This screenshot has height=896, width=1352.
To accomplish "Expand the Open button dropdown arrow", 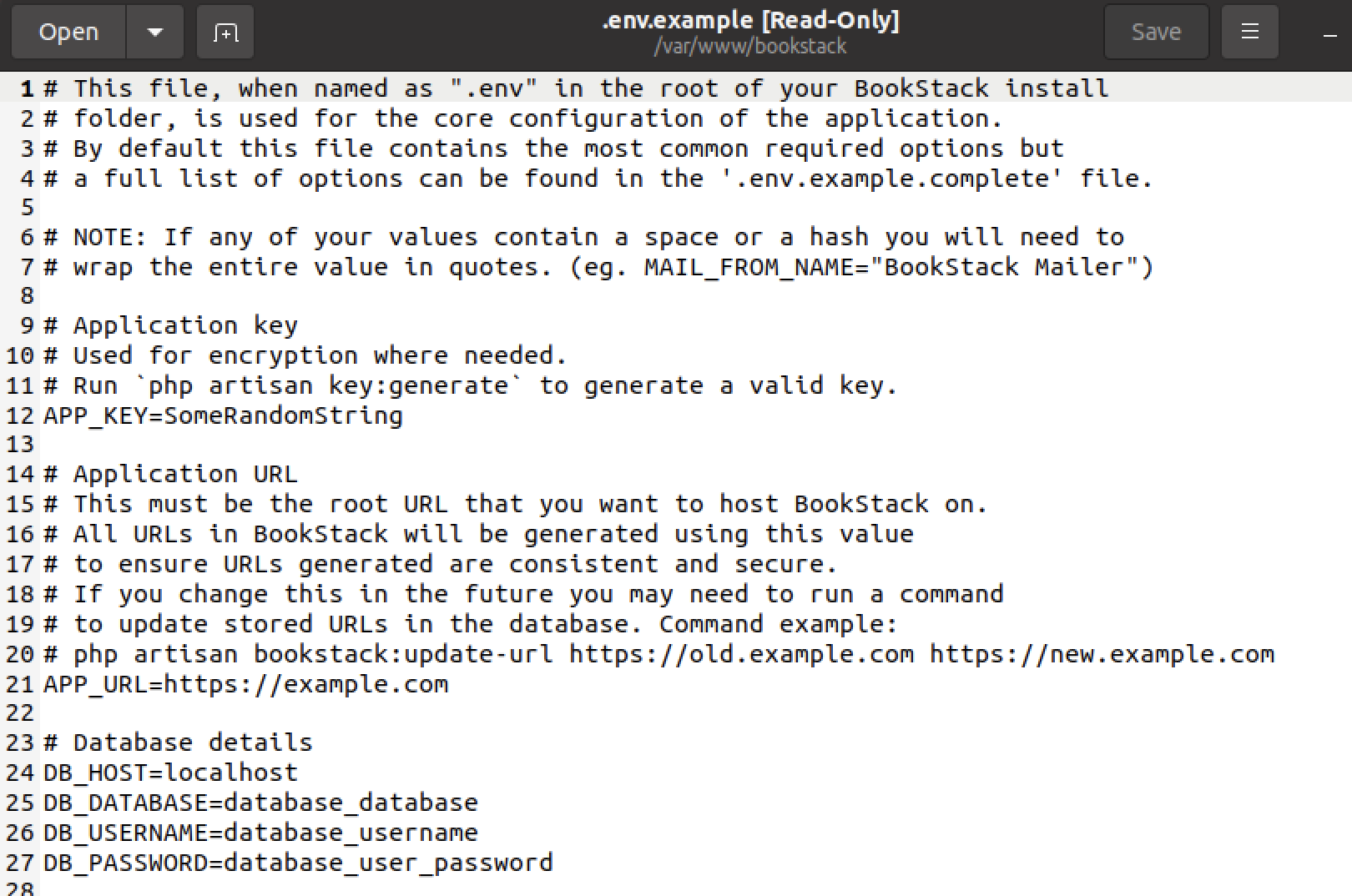I will 155,31.
